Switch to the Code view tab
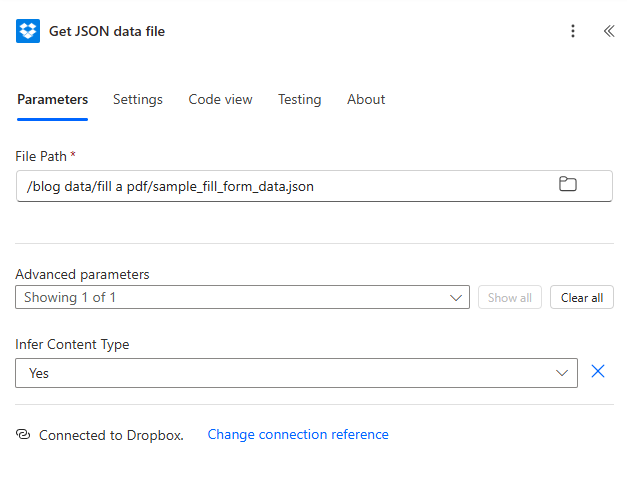This screenshot has width=627, height=478. [220, 100]
